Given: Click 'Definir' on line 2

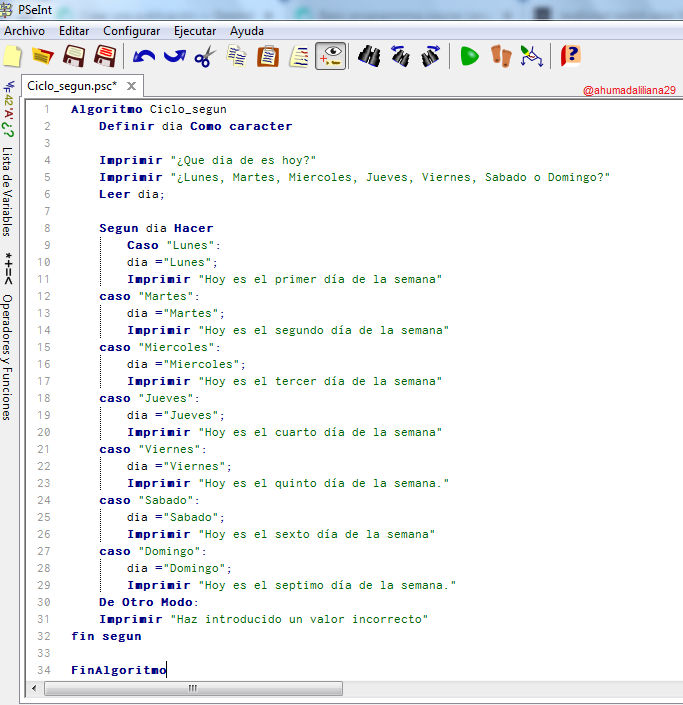Looking at the screenshot, I should point(126,126).
